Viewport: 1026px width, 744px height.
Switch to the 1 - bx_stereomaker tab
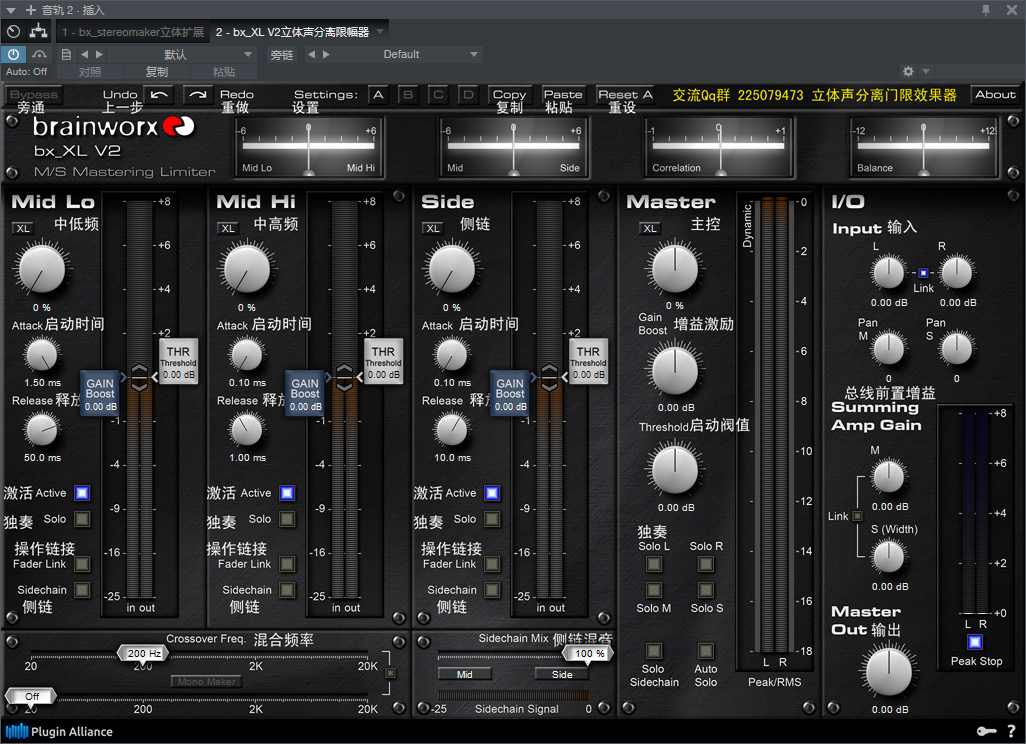(133, 32)
